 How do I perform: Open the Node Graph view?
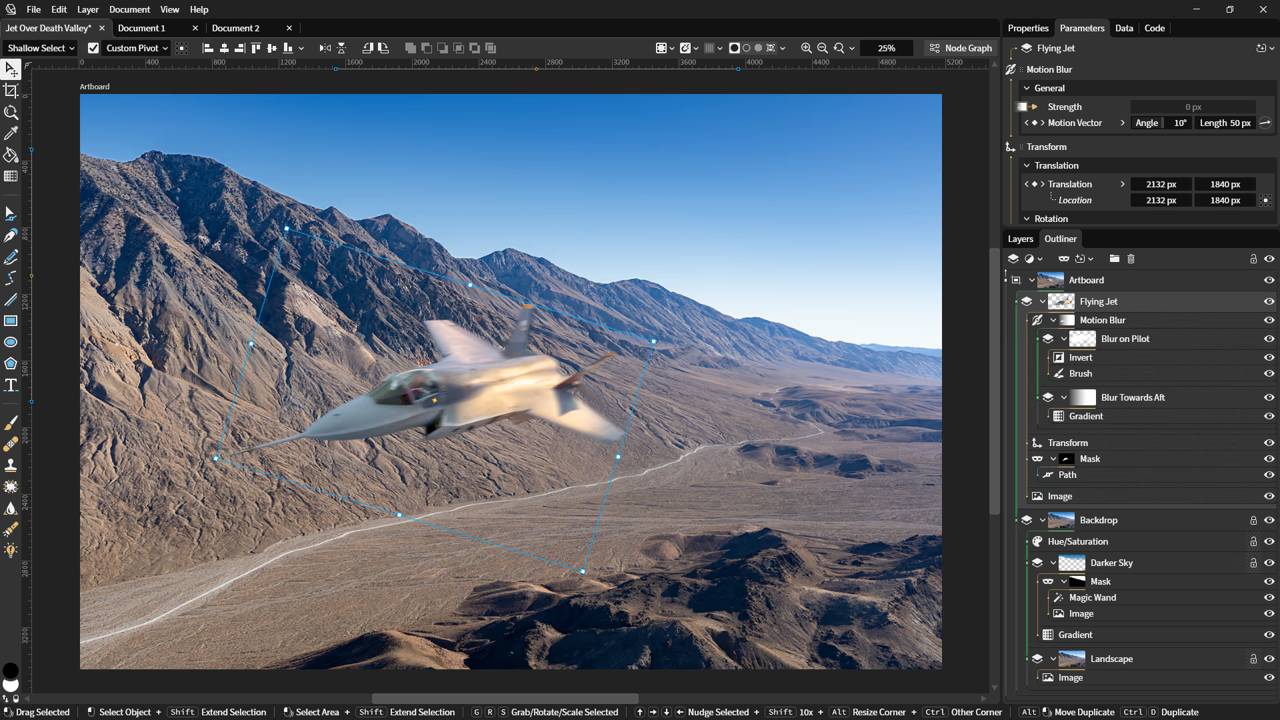[x=960, y=48]
